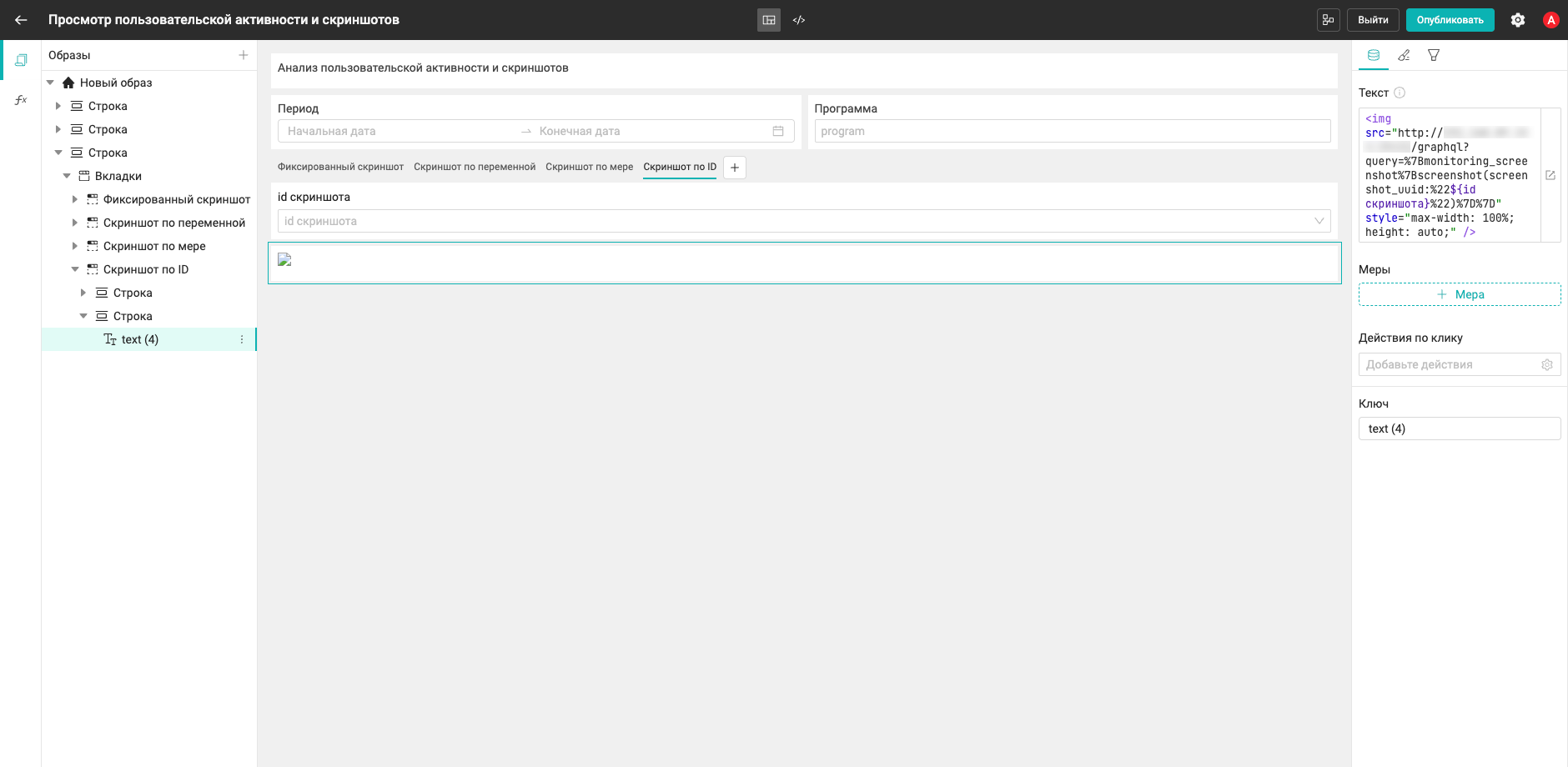The image size is (1568, 767).
Task: Open the id скриншота dropdown
Action: pyautogui.click(x=804, y=221)
